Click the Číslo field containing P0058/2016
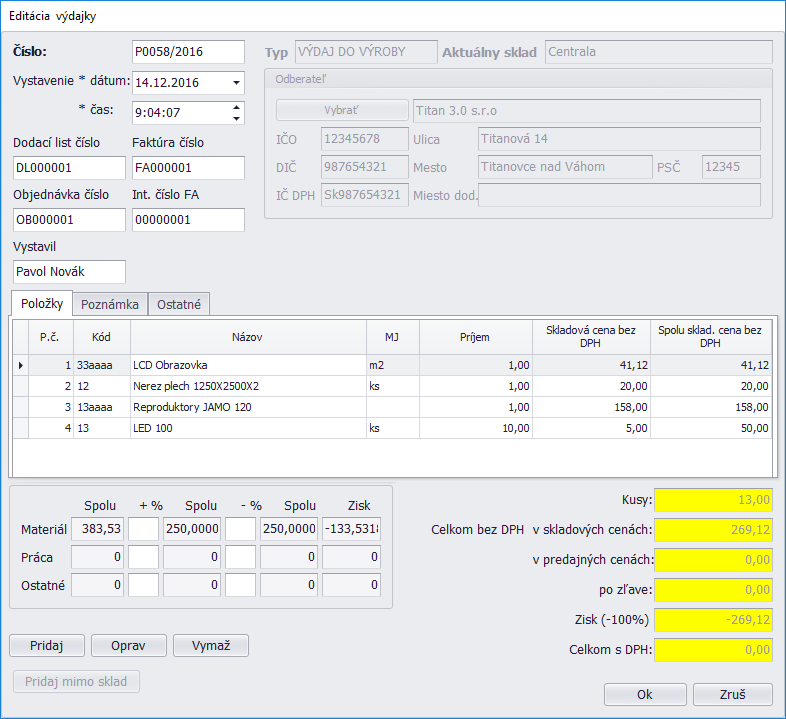The height and width of the screenshot is (719, 786). [x=187, y=52]
